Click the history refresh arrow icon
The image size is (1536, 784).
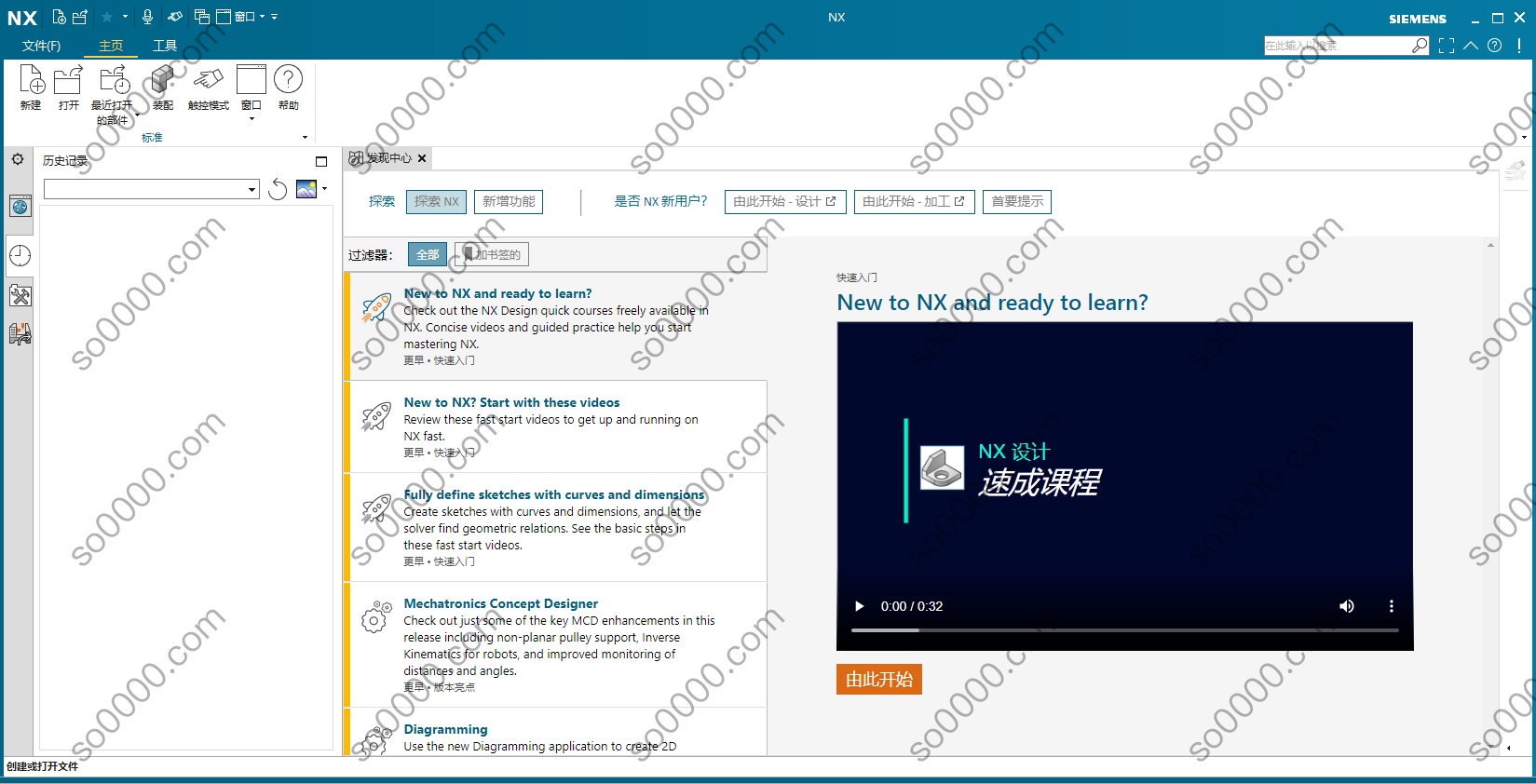[278, 190]
